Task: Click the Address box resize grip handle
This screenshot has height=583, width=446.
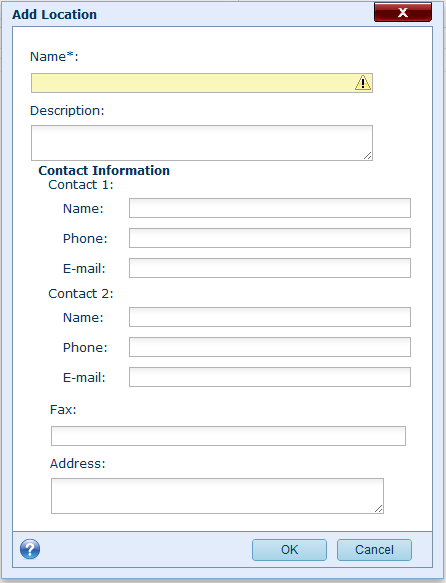Action: coord(379,509)
